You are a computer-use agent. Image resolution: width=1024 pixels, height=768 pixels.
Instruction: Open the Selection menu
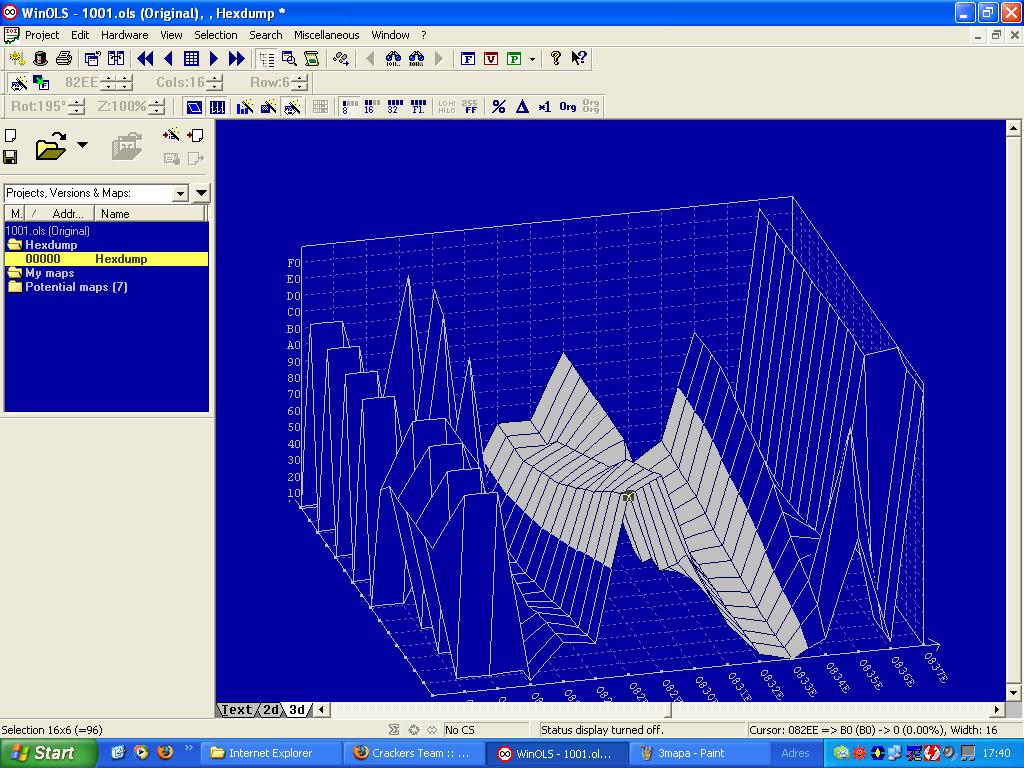pyautogui.click(x=216, y=35)
